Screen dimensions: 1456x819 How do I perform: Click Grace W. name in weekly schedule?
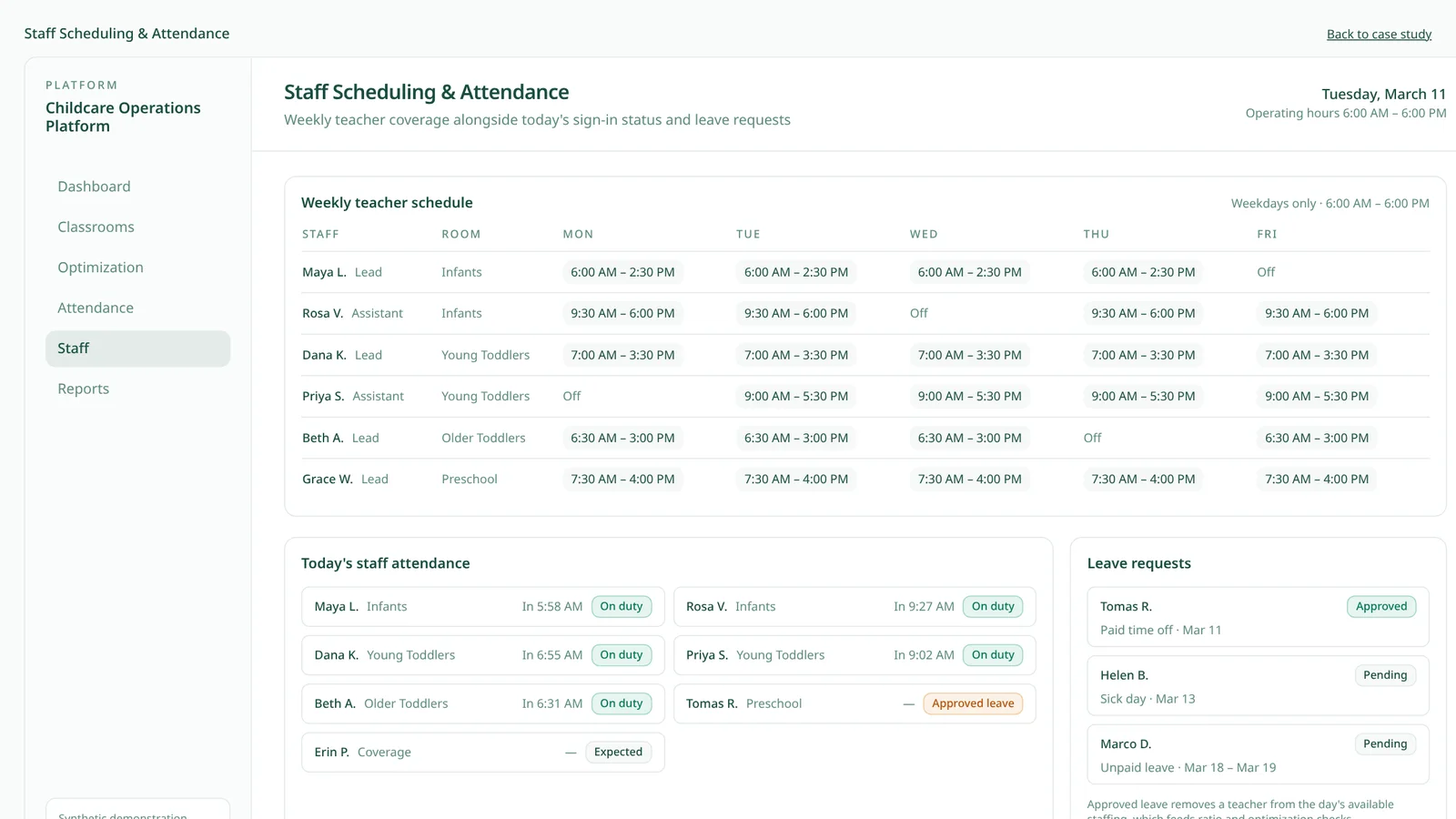[x=328, y=479]
